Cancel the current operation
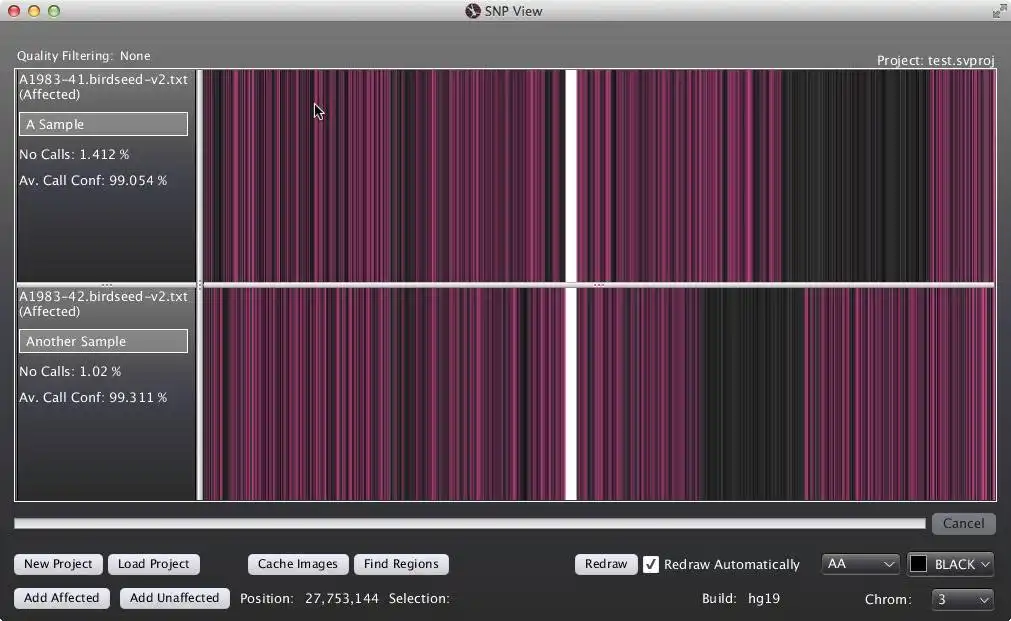 pos(963,524)
